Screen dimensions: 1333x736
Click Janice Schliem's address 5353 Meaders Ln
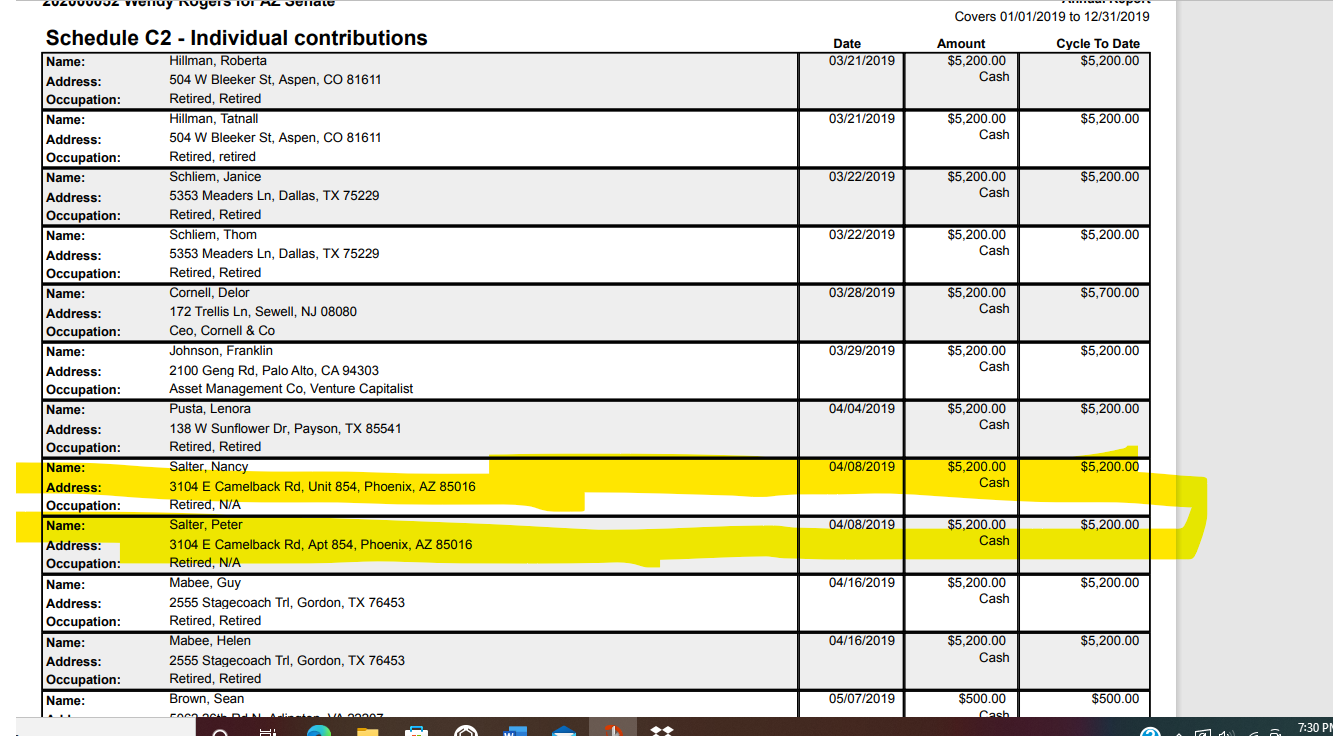(274, 195)
